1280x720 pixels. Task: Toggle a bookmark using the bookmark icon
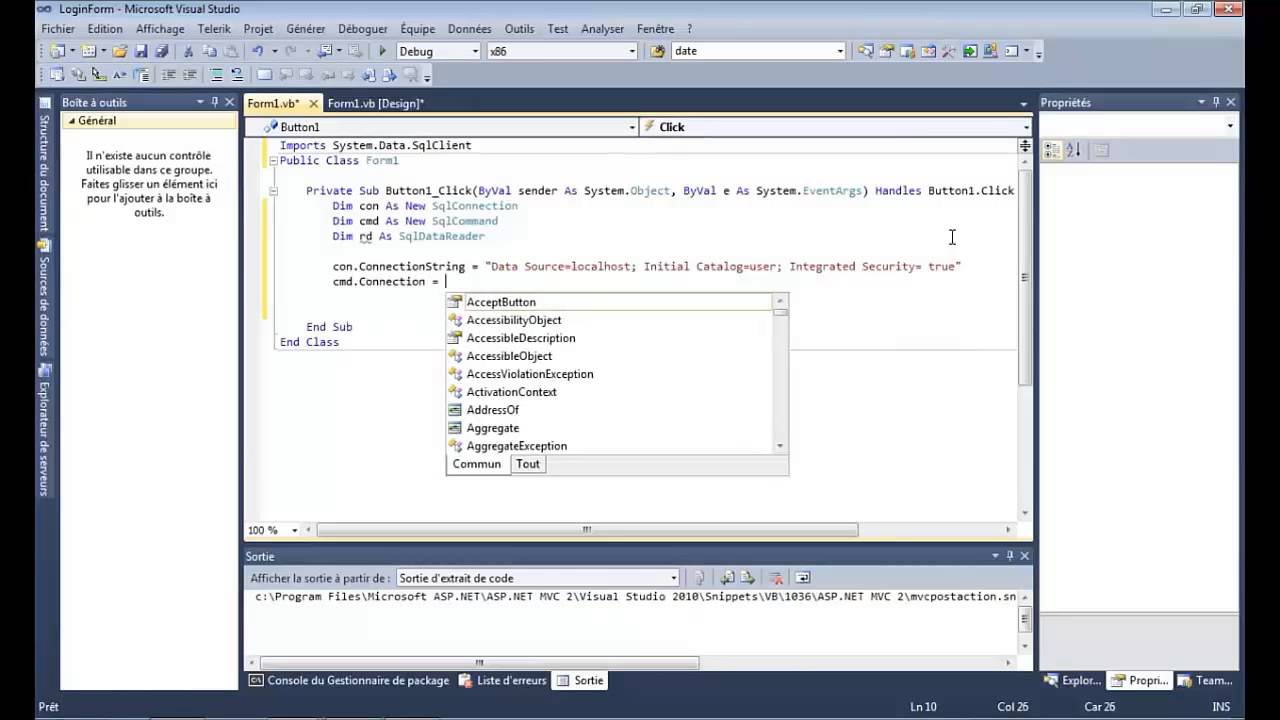click(265, 75)
